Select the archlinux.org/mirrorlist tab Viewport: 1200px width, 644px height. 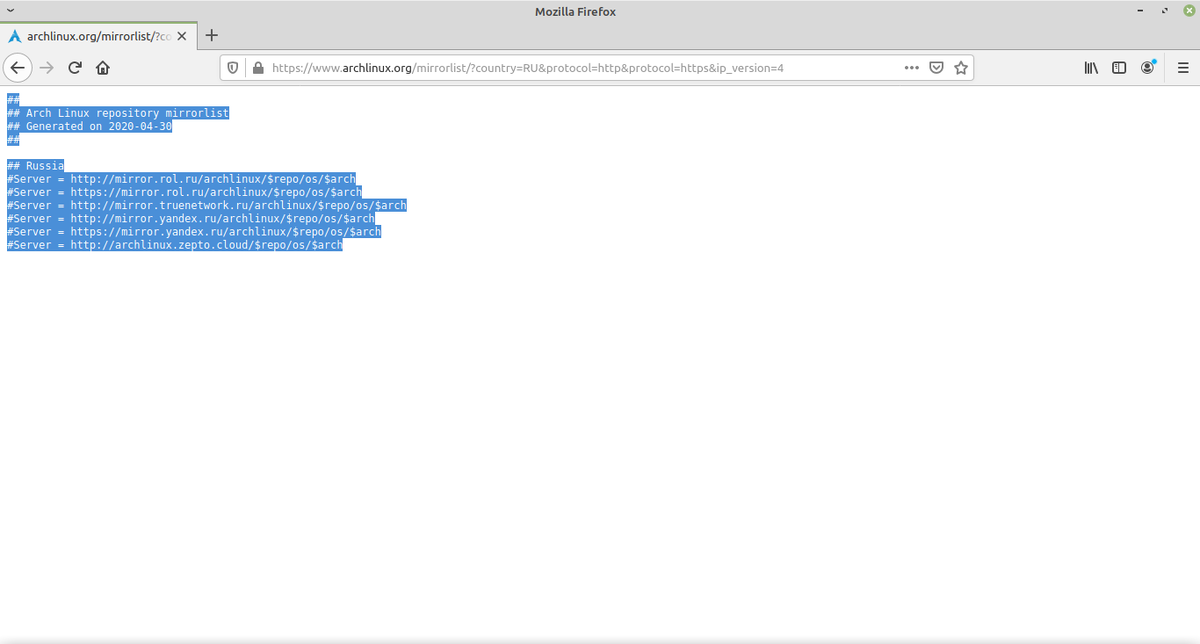pyautogui.click(x=98, y=36)
